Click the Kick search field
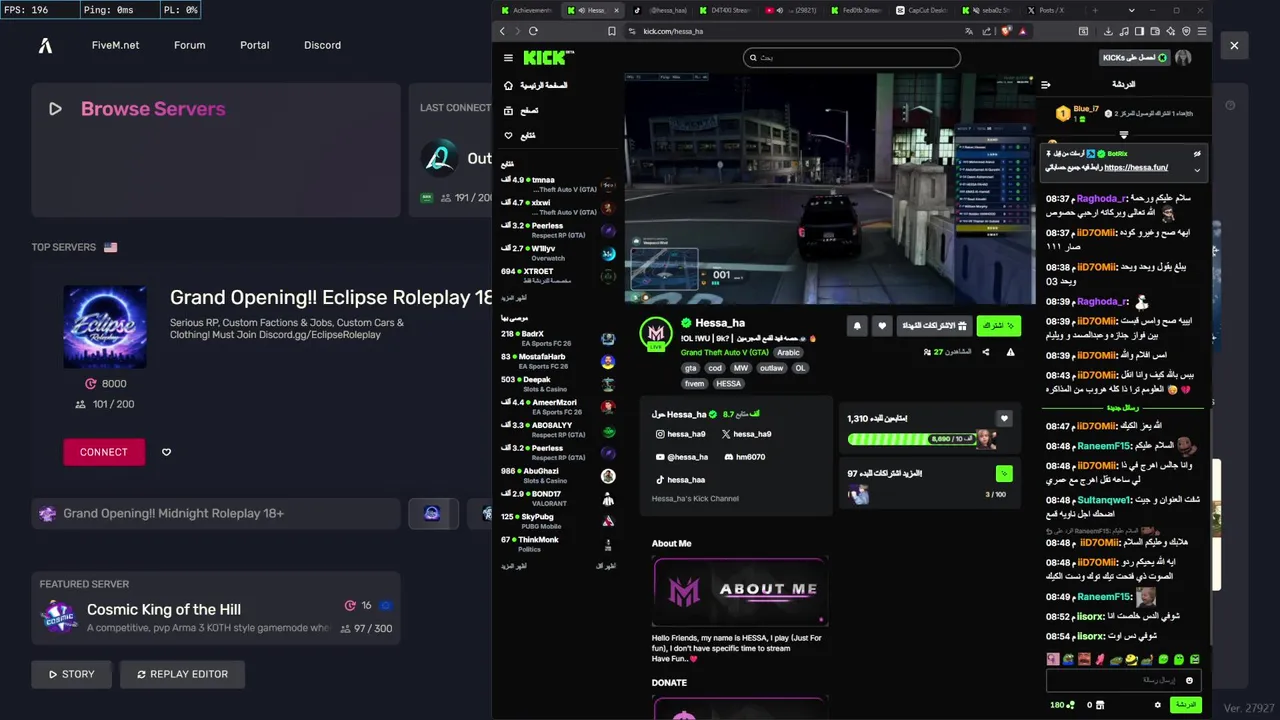Image resolution: width=1280 pixels, height=720 pixels. pos(852,58)
